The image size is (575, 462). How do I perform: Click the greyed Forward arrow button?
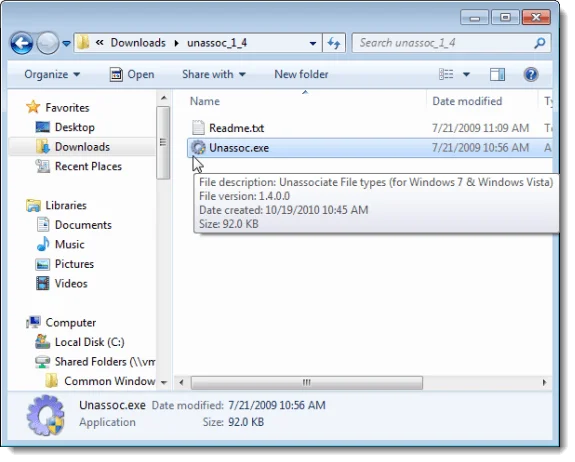48,43
